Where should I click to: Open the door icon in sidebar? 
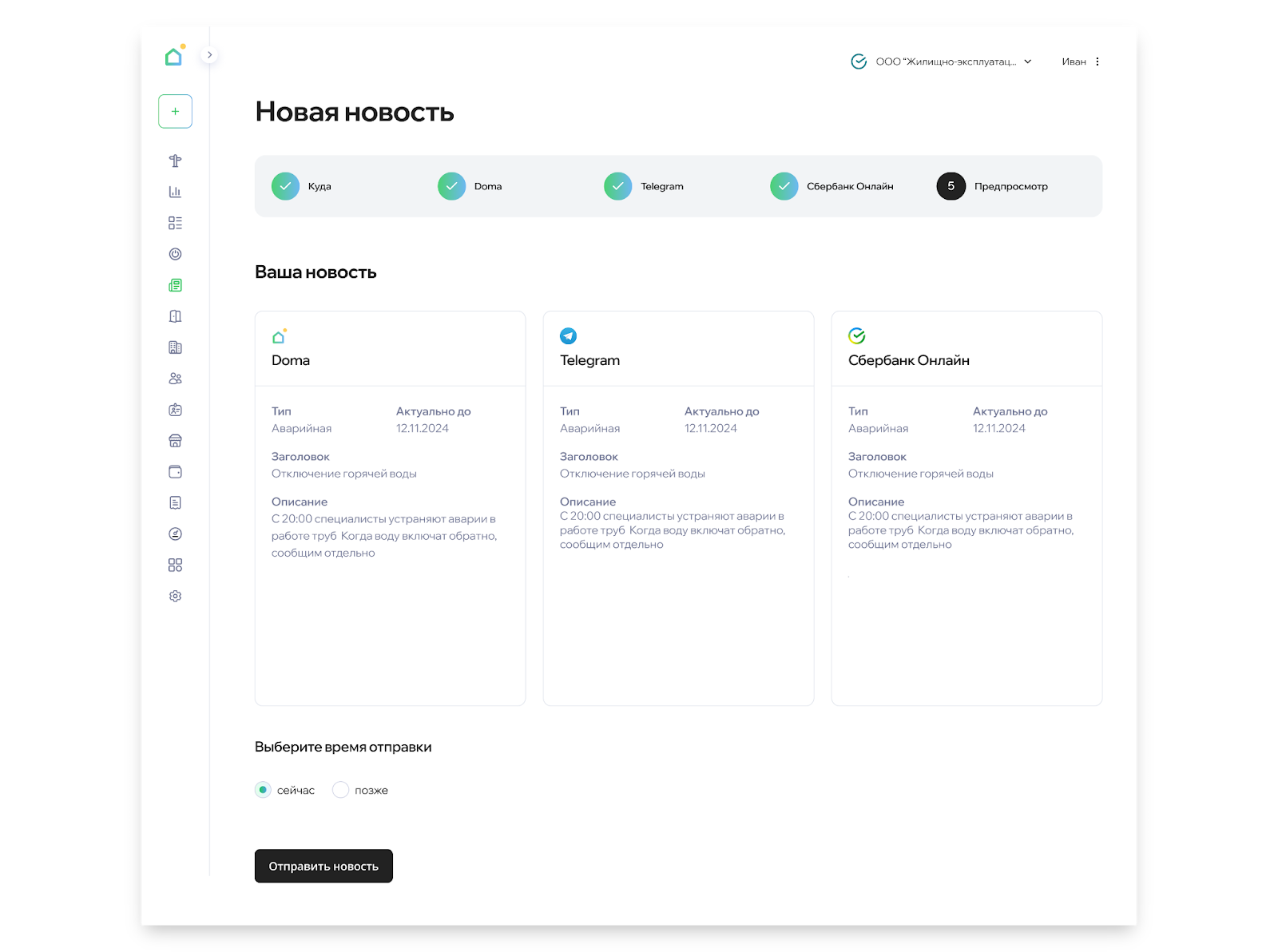click(175, 316)
